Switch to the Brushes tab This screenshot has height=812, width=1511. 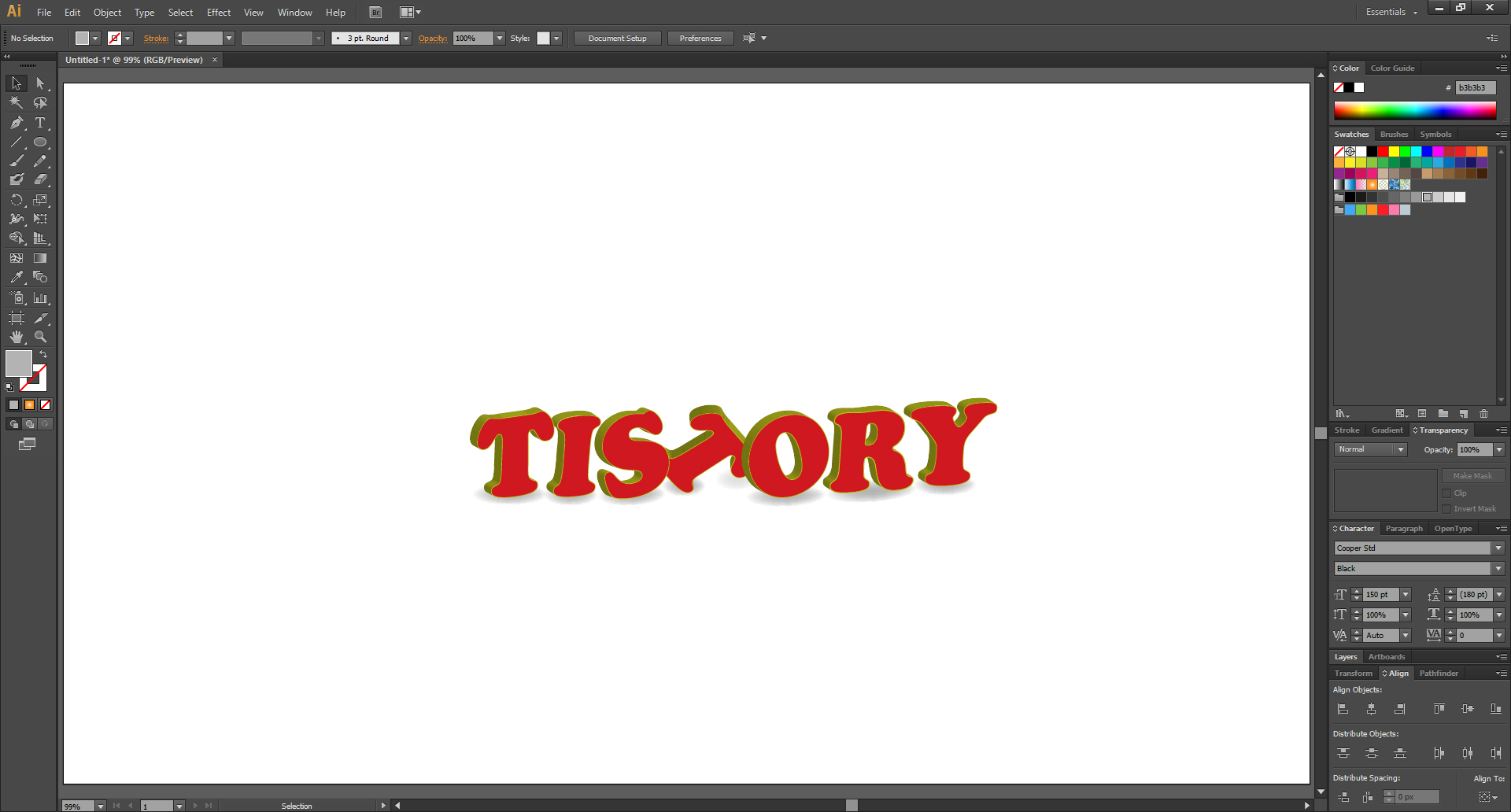(1394, 135)
